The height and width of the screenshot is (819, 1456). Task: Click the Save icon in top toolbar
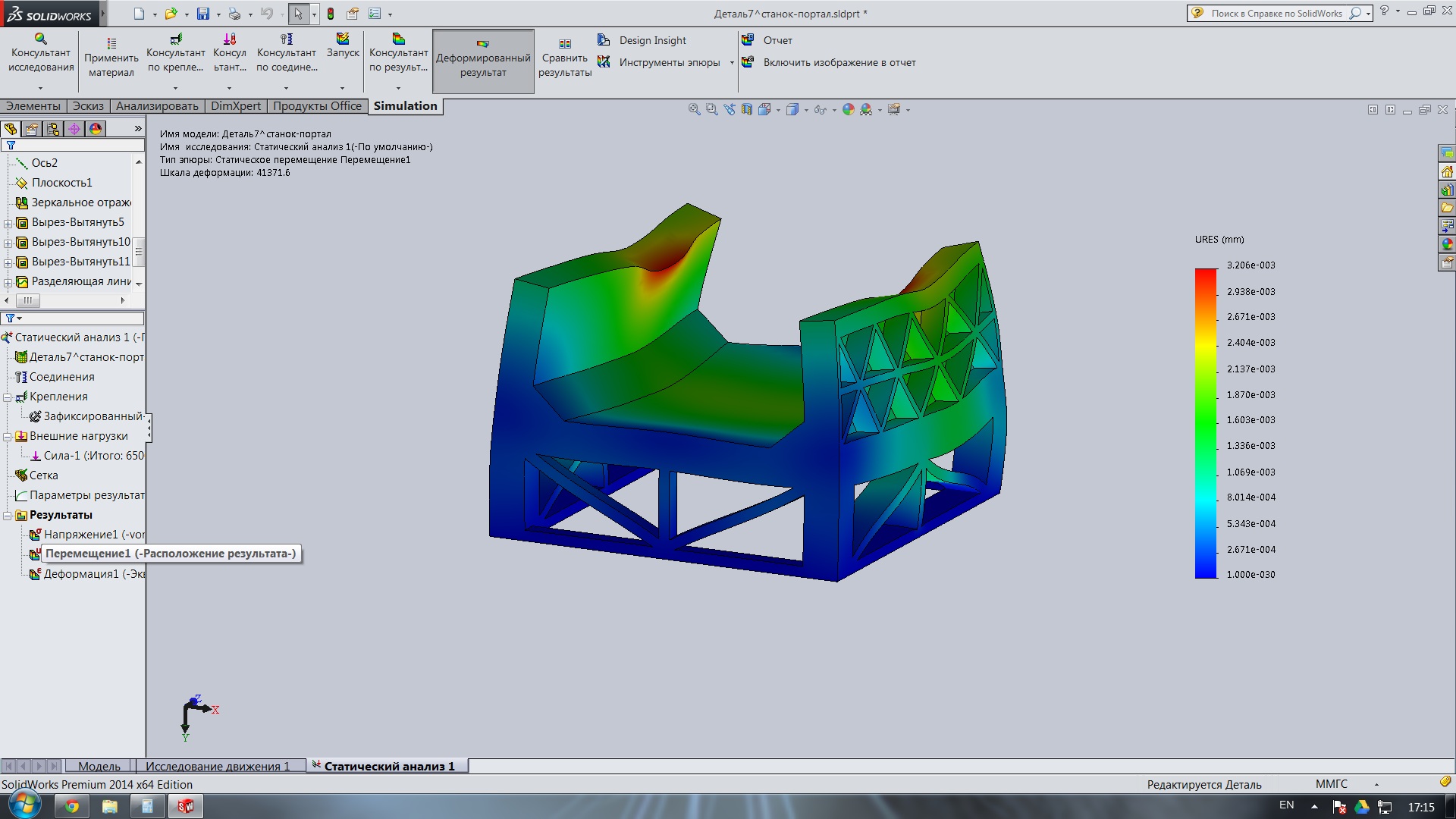click(202, 14)
